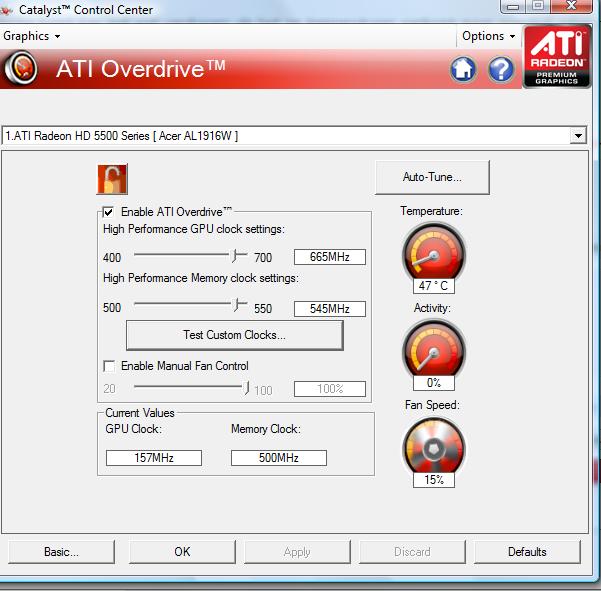Open the Options menu
Viewport: 601px width, 591px height.
488,36
